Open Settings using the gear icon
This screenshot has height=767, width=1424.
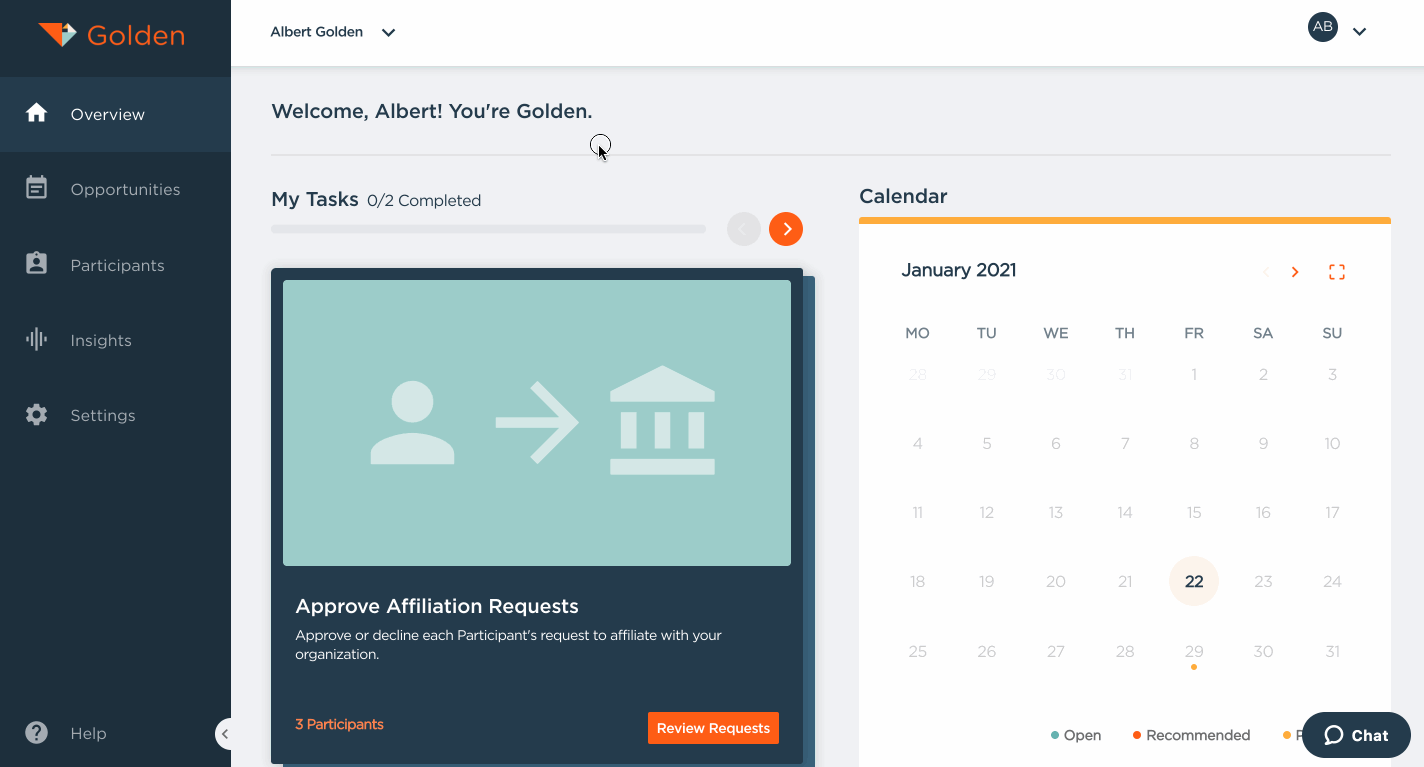[37, 415]
